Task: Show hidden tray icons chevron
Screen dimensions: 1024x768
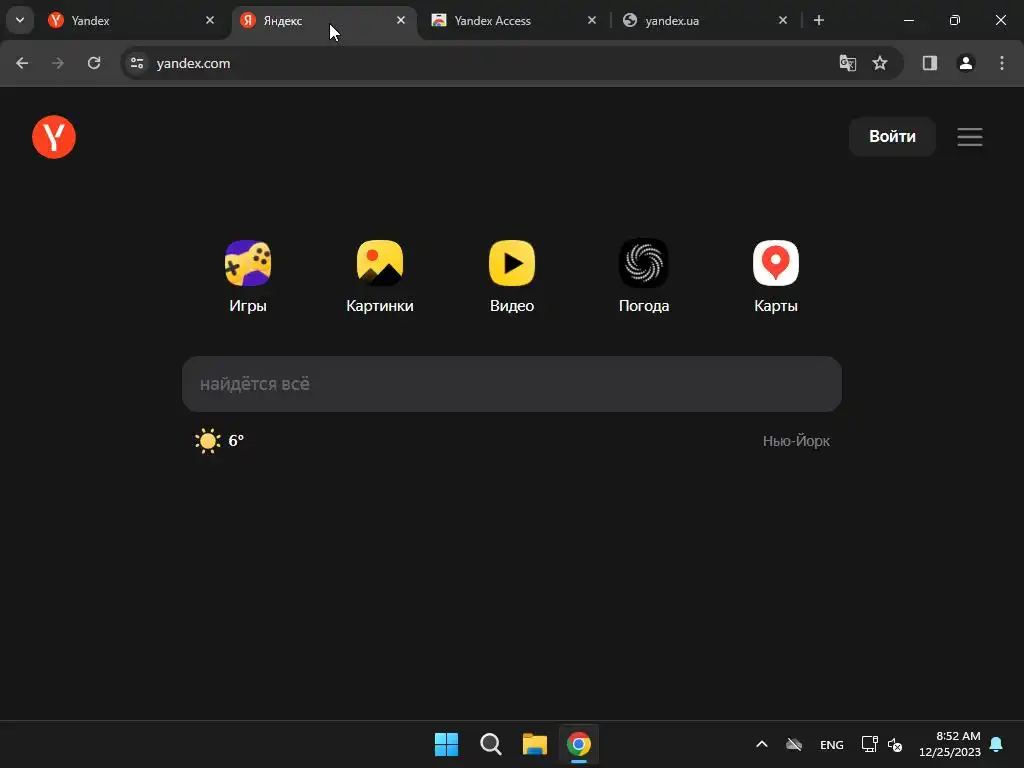Action: coord(761,744)
